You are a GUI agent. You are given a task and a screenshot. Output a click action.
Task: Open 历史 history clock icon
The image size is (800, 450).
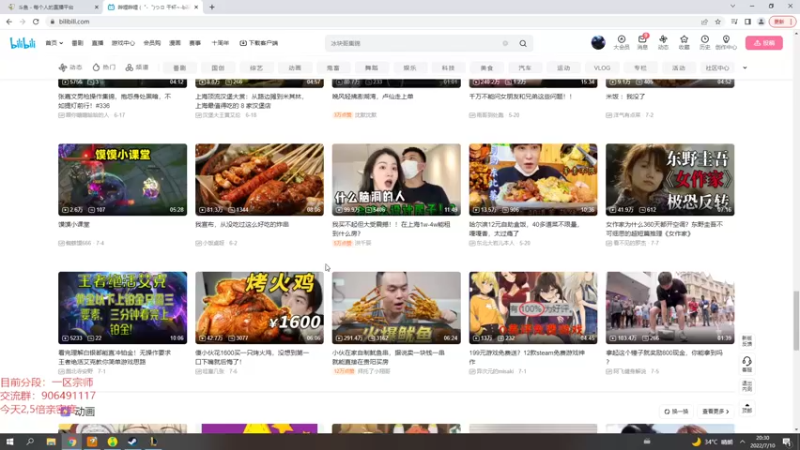pyautogui.click(x=705, y=42)
